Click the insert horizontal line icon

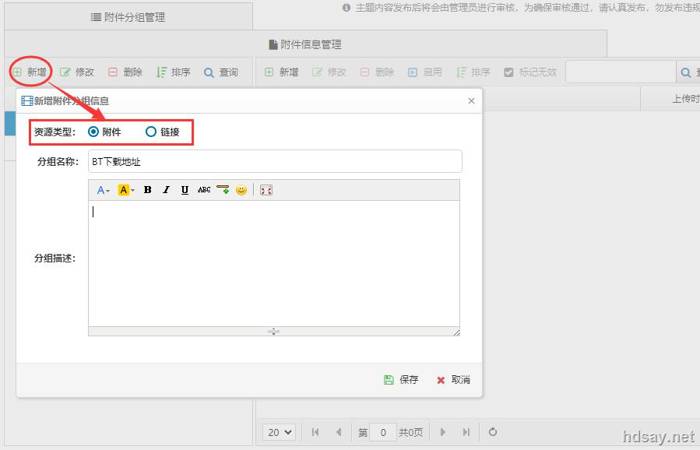pyautogui.click(x=223, y=190)
